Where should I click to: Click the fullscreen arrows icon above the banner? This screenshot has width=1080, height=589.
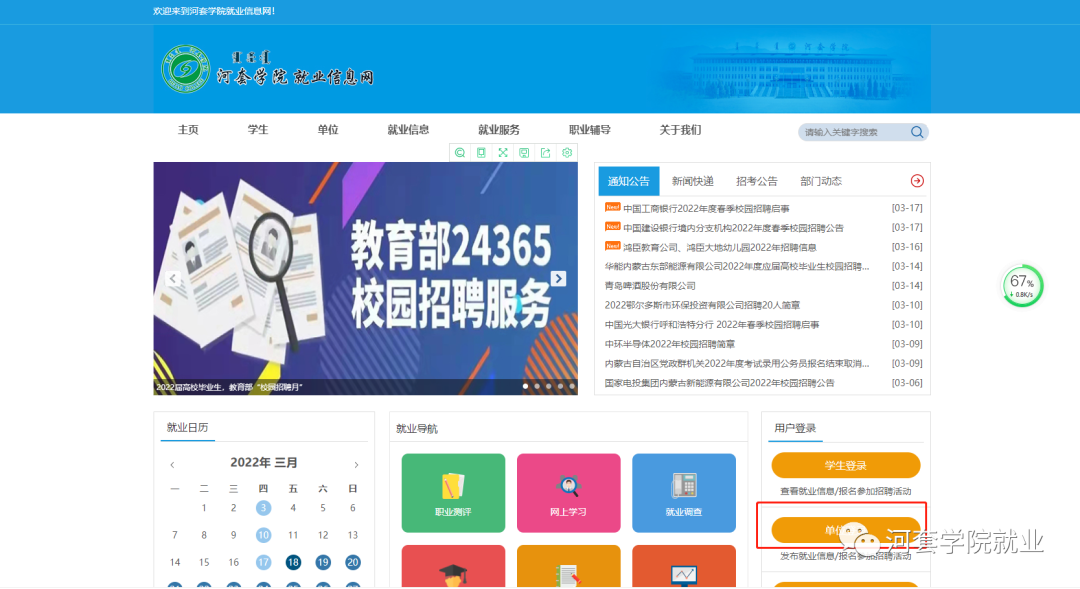pyautogui.click(x=503, y=152)
